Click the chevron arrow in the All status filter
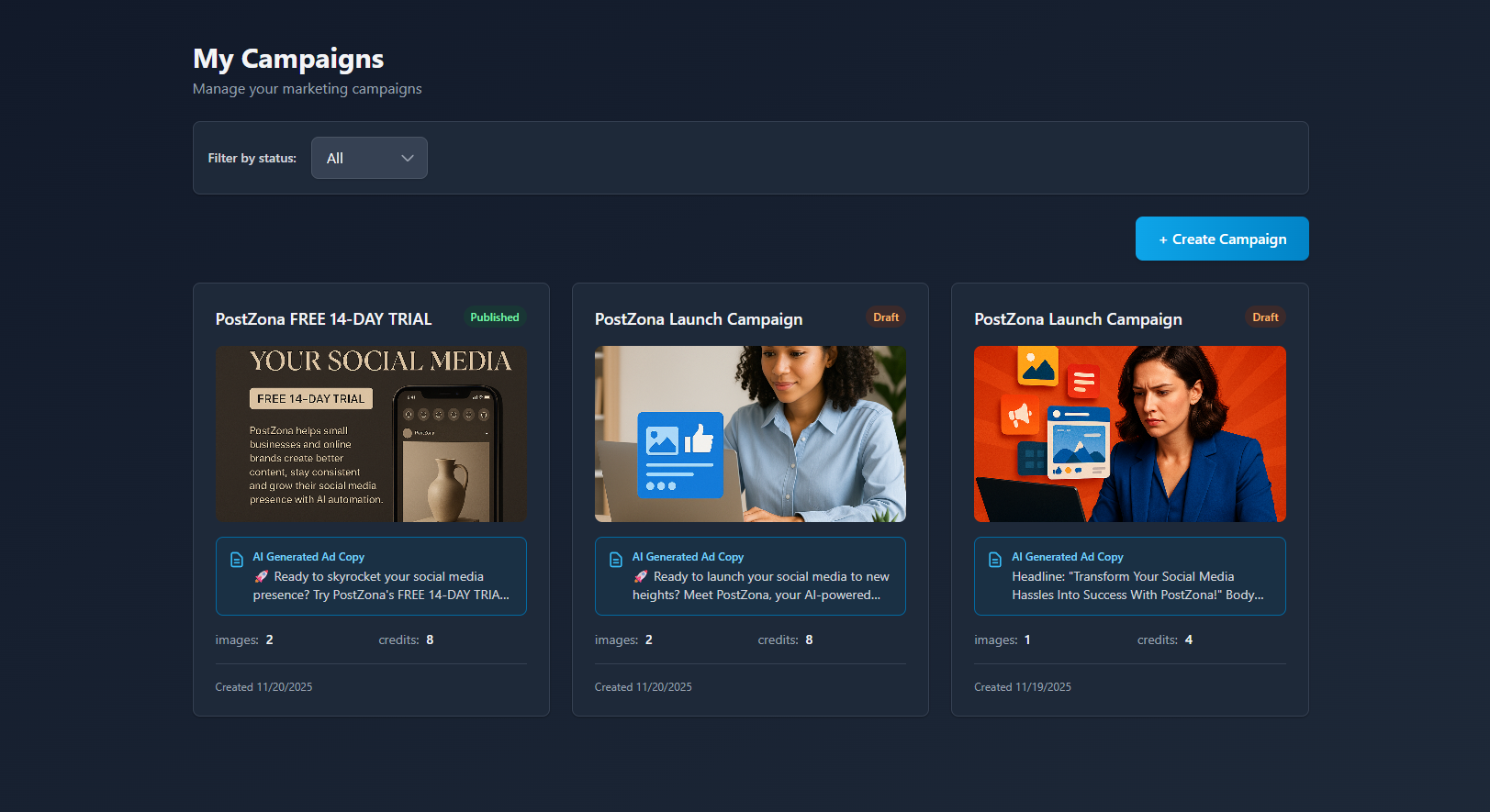1490x812 pixels. [408, 158]
